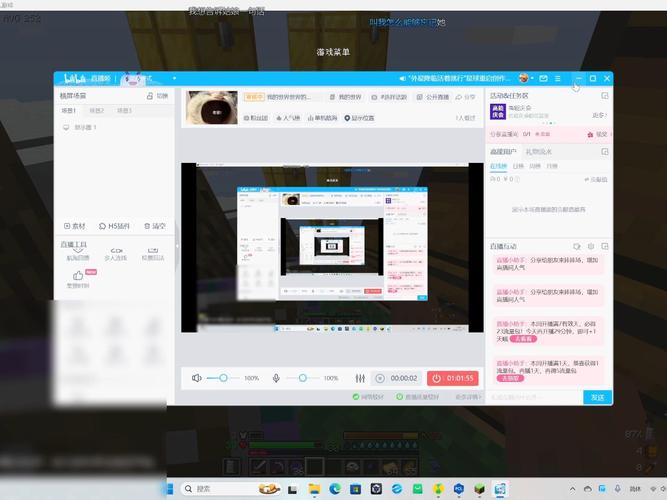
Task: Click the share icon in room info bar
Action: [465, 97]
